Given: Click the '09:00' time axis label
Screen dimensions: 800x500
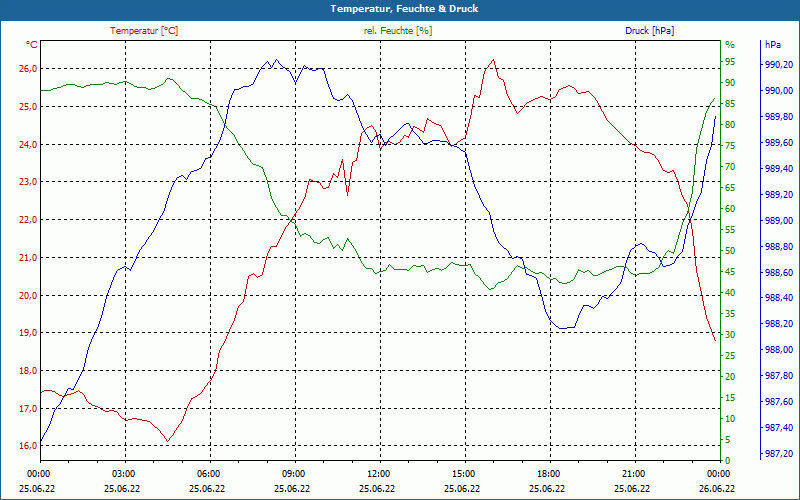Looking at the screenshot, I should [292, 473].
